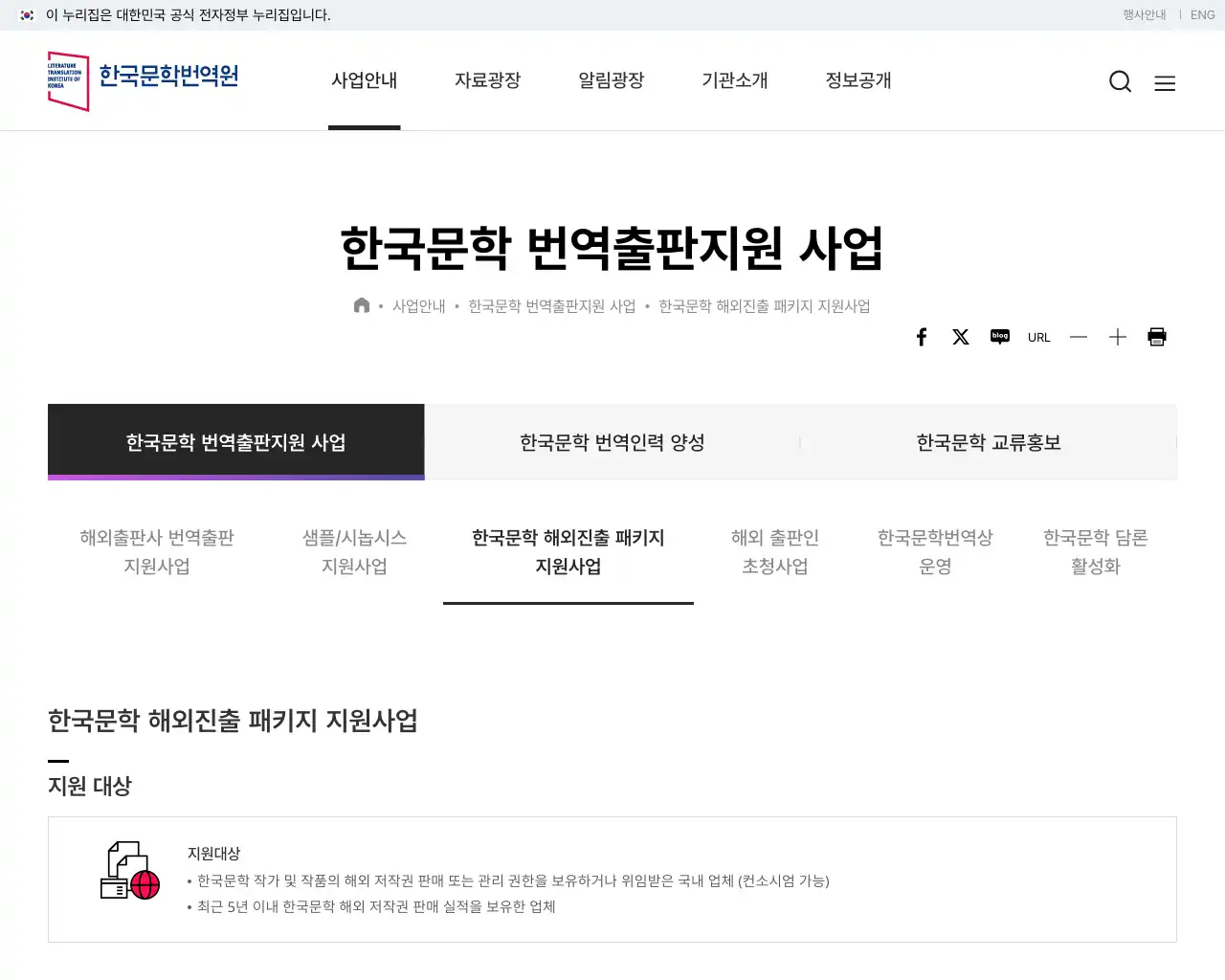Open 한국문학번역상 운영 subtab
This screenshot has width=1225, height=980.
click(936, 552)
